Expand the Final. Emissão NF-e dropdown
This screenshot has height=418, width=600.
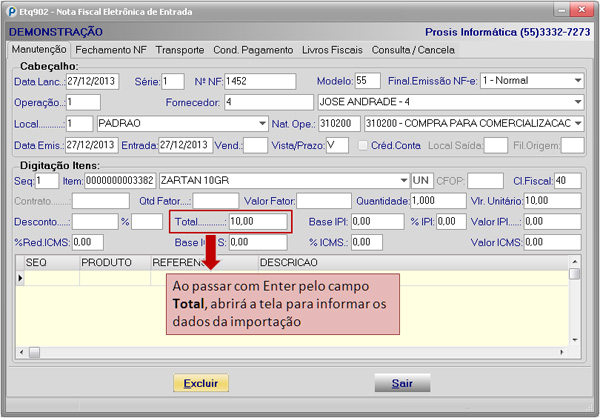tap(577, 81)
